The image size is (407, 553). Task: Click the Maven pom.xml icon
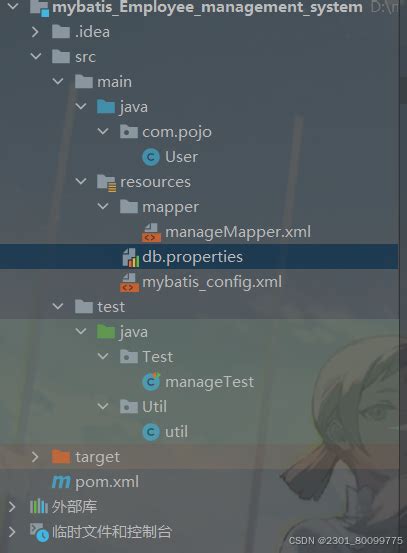tap(61, 482)
